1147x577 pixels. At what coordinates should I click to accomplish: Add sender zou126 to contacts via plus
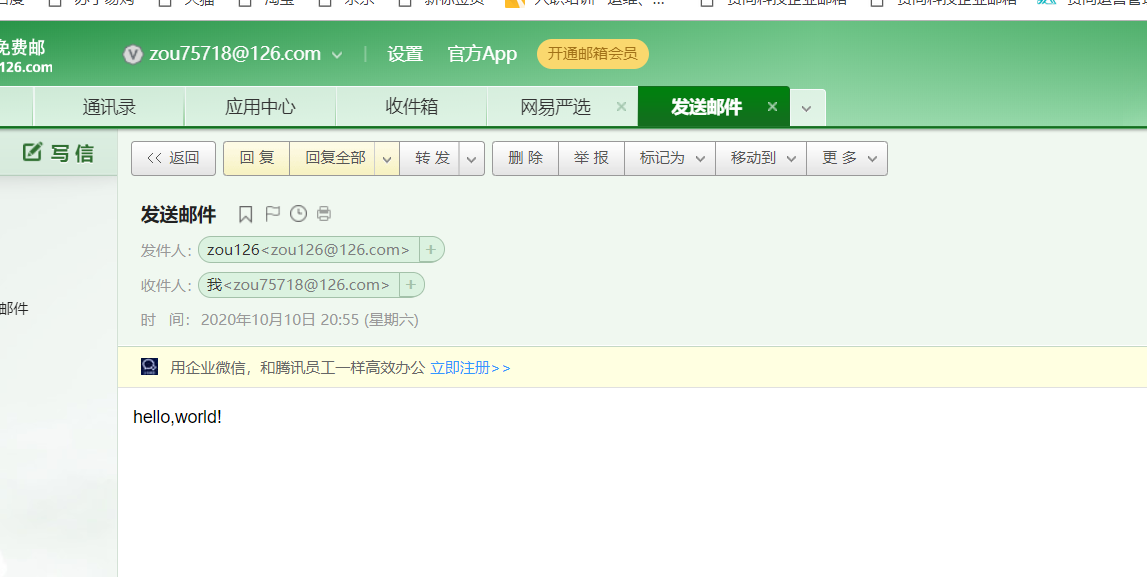(431, 249)
